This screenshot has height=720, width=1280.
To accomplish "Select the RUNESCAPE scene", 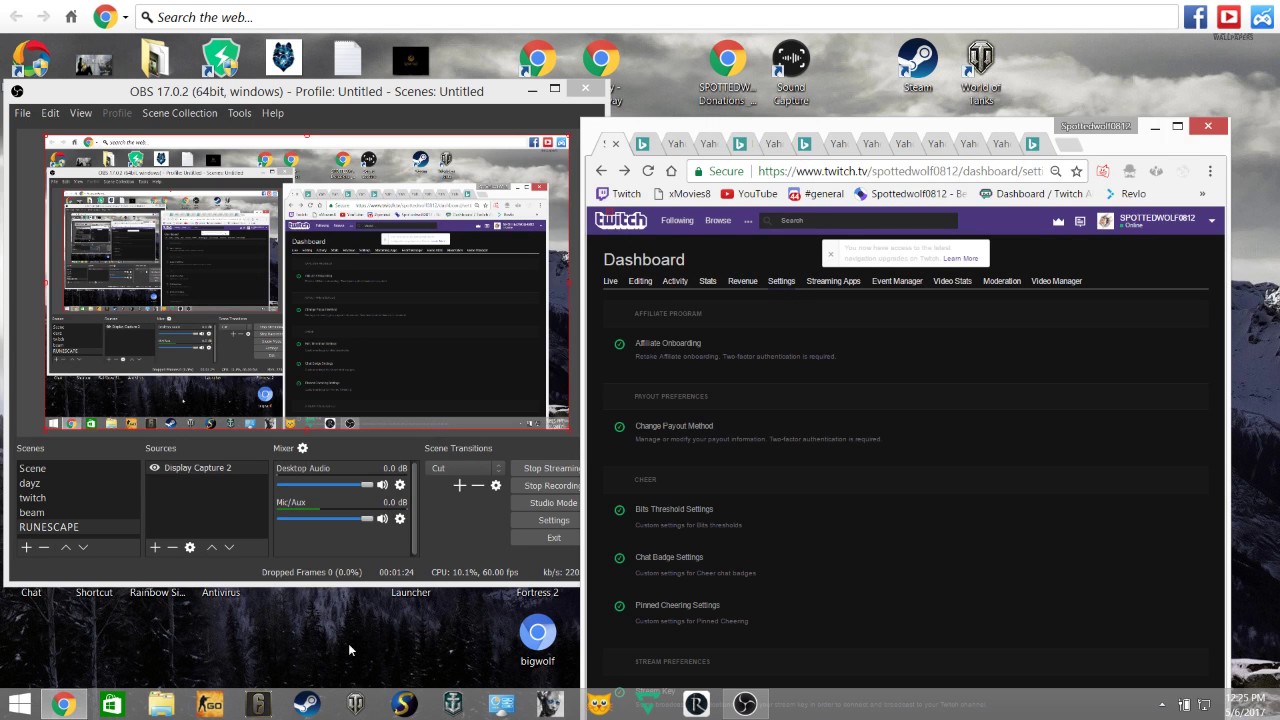I will pos(78,527).
